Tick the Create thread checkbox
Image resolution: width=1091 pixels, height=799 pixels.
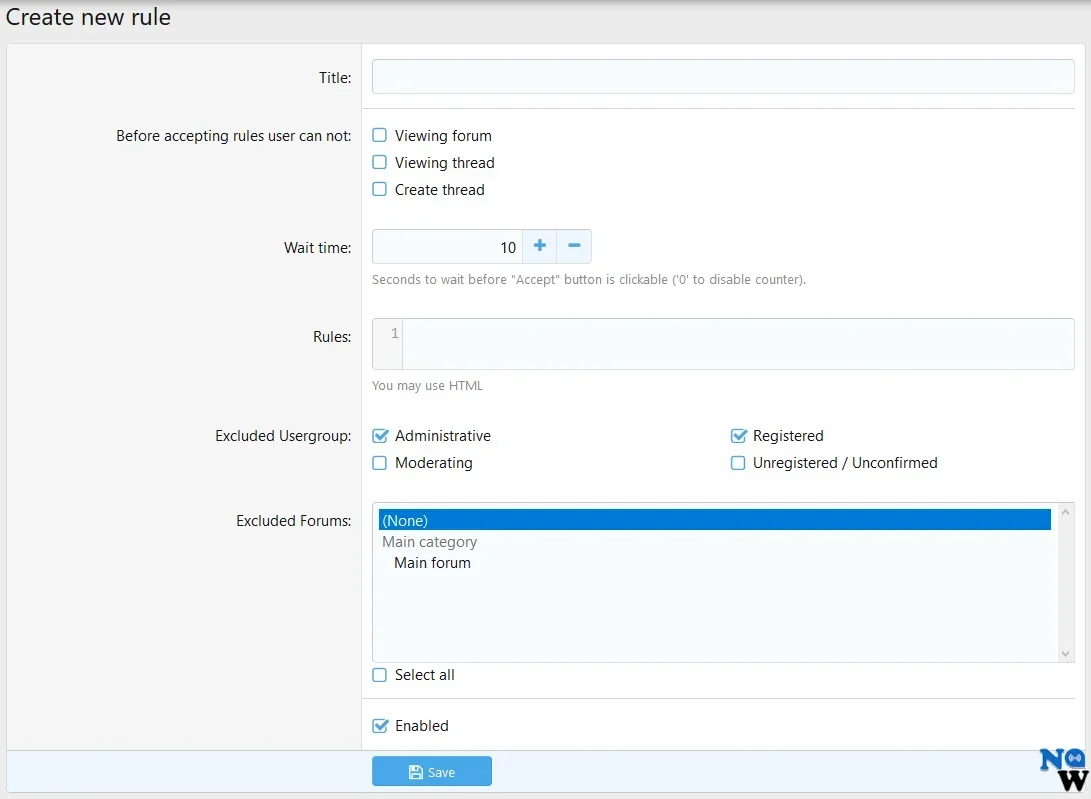click(380, 190)
